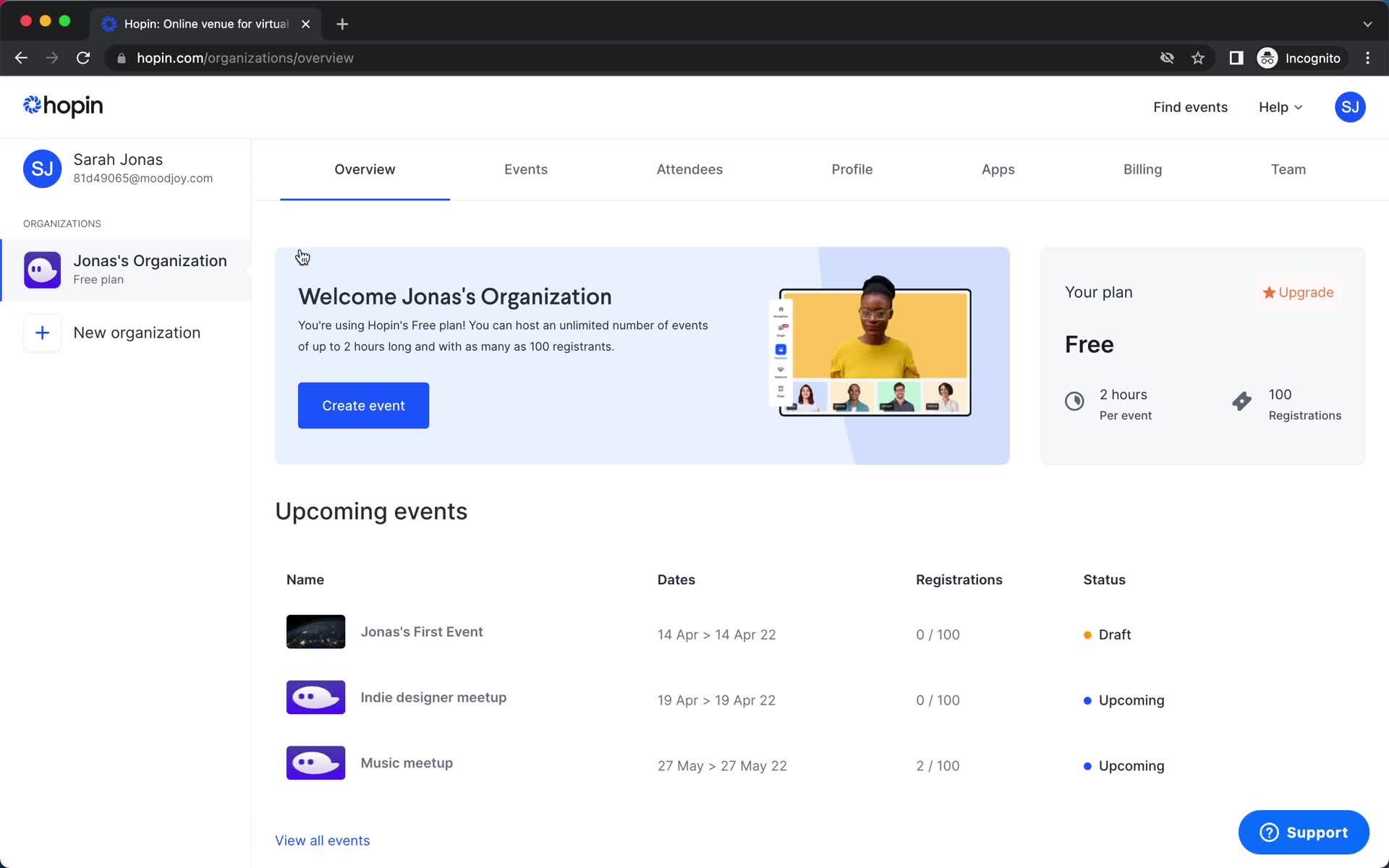Click the Help dropdown icon
Image resolution: width=1389 pixels, height=868 pixels.
click(1299, 107)
